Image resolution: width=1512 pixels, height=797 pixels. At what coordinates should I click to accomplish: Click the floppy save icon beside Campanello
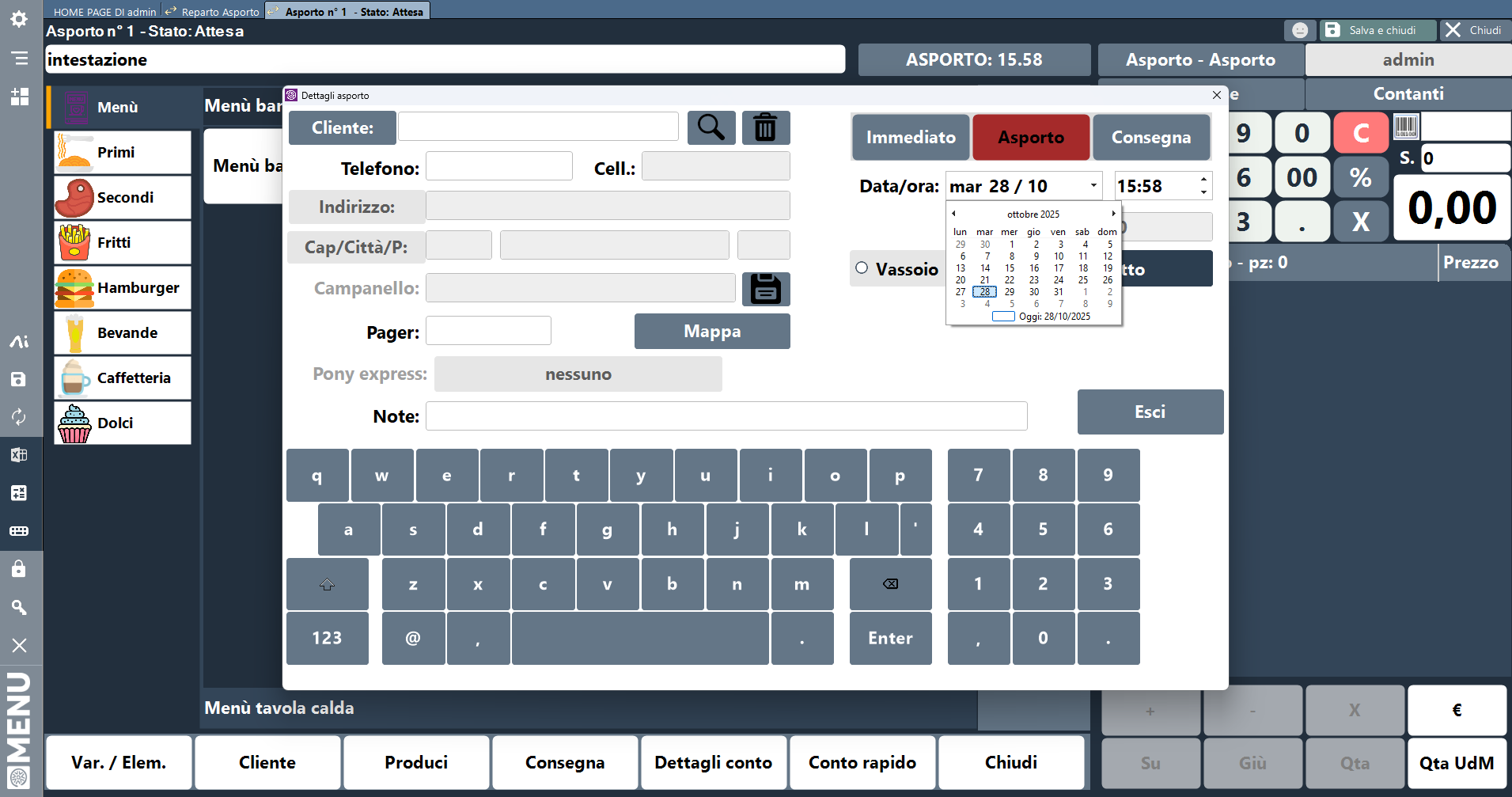(765, 289)
